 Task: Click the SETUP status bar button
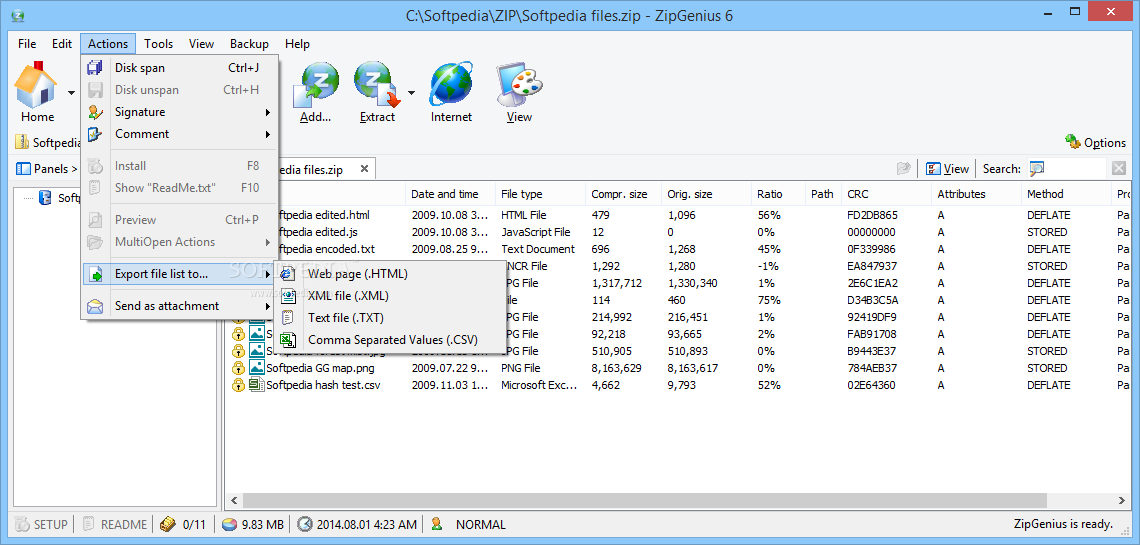pyautogui.click(x=41, y=524)
